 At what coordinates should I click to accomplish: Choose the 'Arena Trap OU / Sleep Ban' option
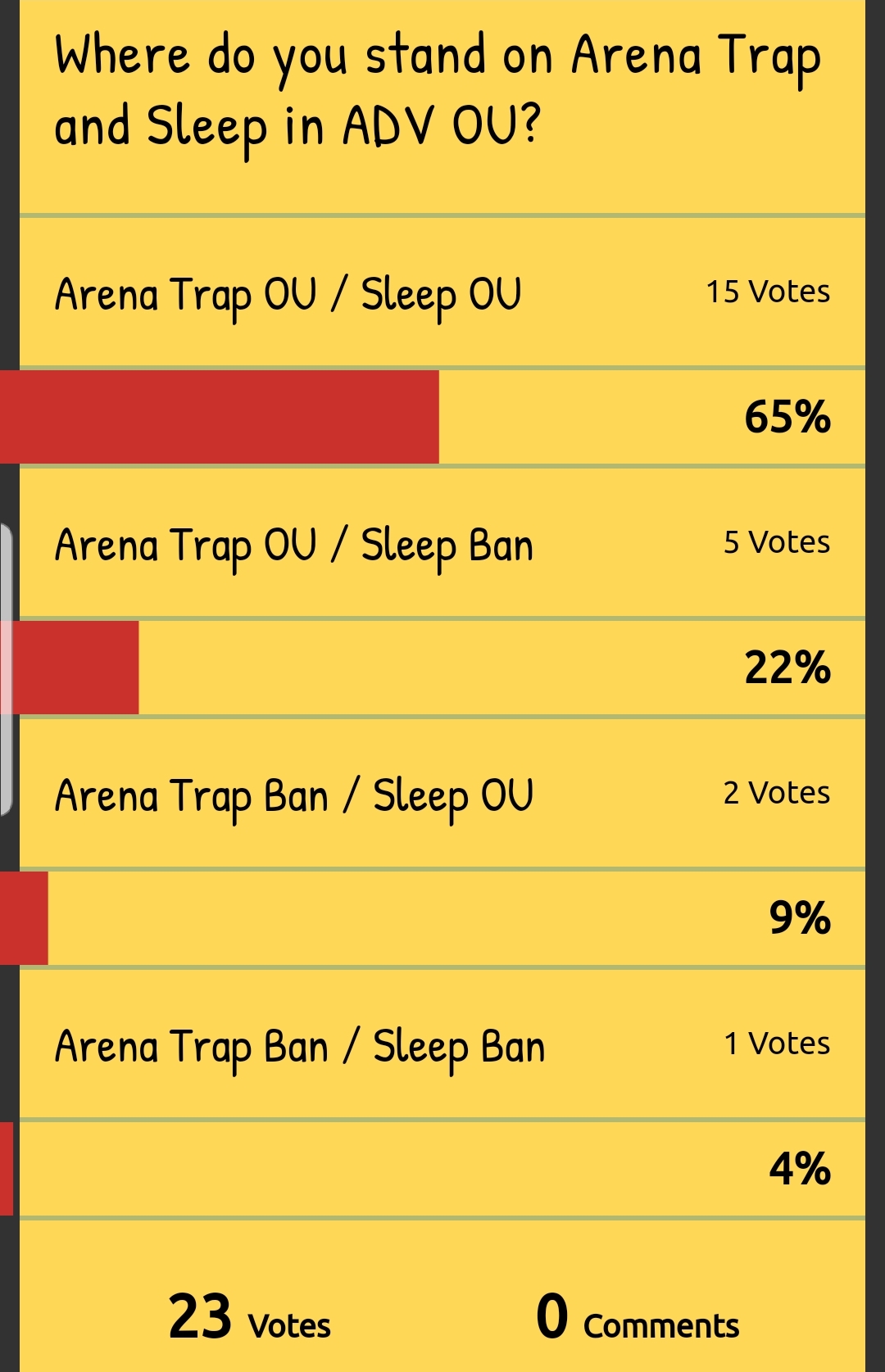tap(293, 546)
